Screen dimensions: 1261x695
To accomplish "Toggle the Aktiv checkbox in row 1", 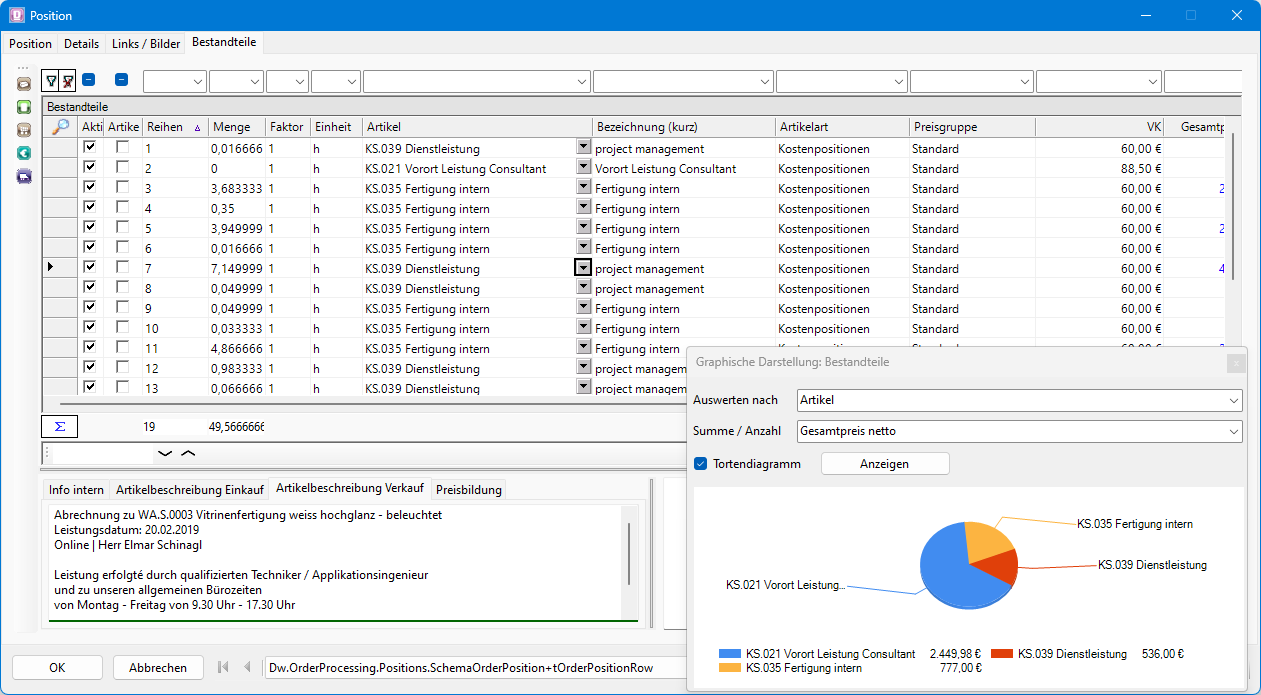I will click(91, 148).
